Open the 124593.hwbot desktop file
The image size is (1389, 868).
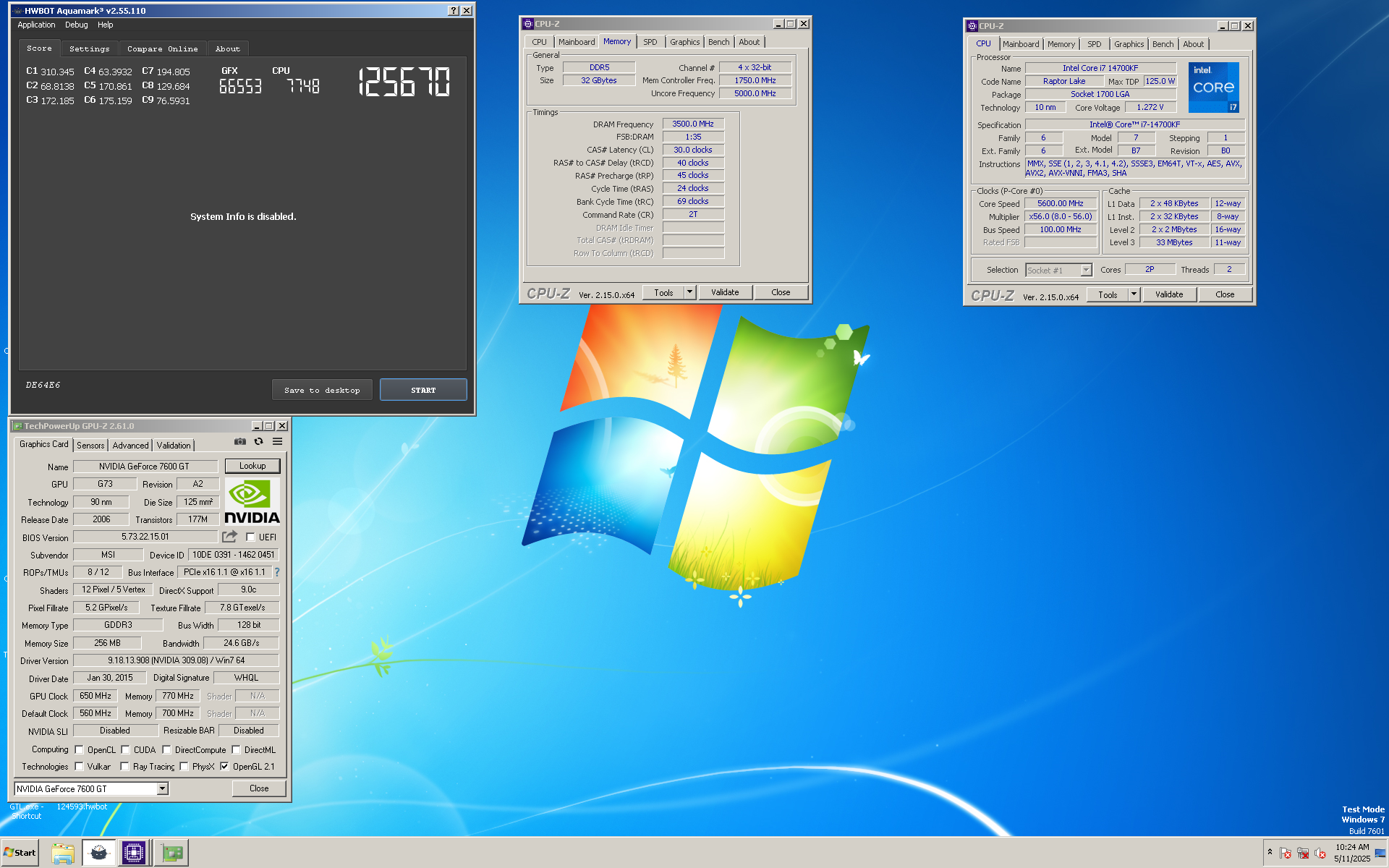coord(82,807)
